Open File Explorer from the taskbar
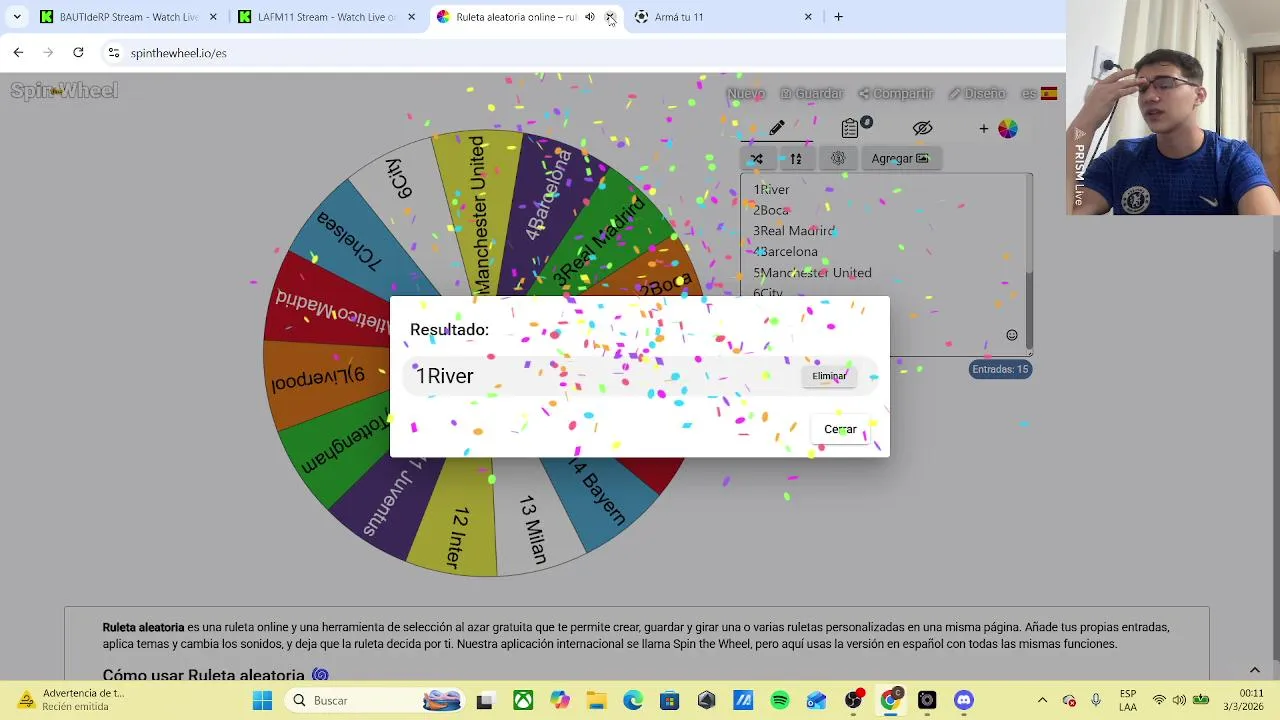Viewport: 1280px width, 720px height. click(x=596, y=700)
